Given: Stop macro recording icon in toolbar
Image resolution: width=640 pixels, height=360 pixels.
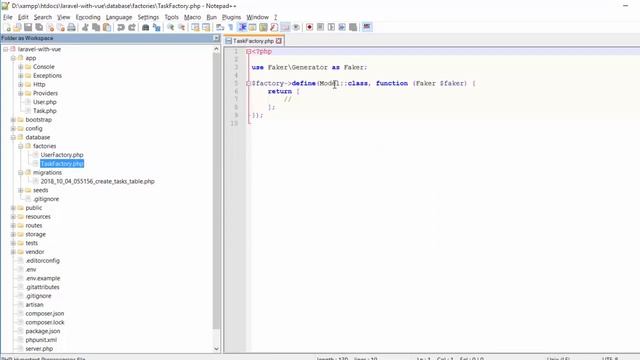Looking at the screenshot, I should point(320,27).
